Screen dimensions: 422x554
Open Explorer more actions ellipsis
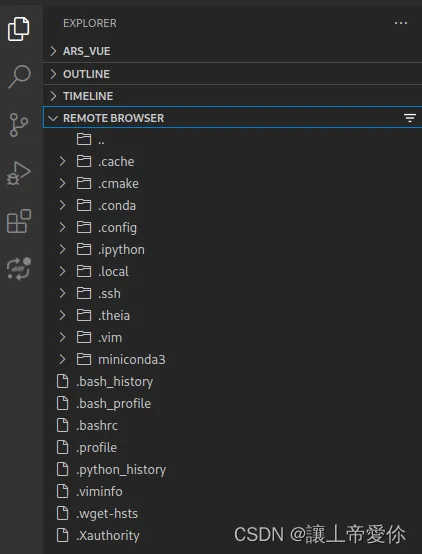tap(401, 23)
